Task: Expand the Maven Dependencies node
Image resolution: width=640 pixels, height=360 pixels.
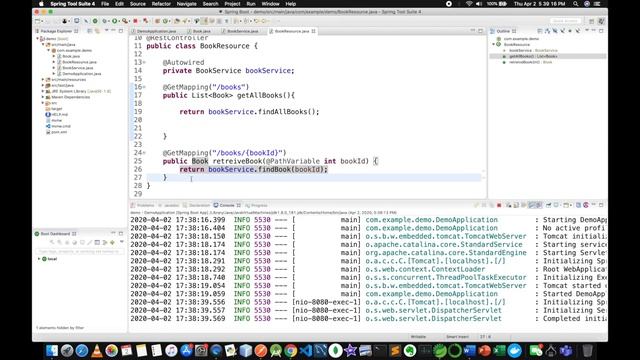Action: 43,97
